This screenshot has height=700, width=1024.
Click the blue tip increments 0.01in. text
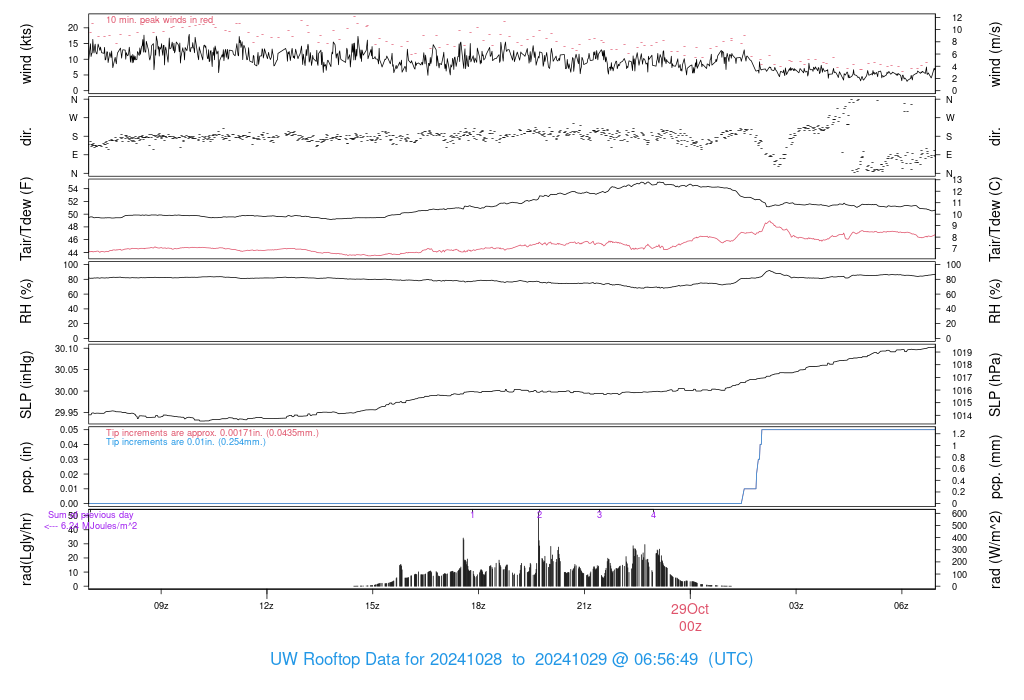click(x=186, y=442)
